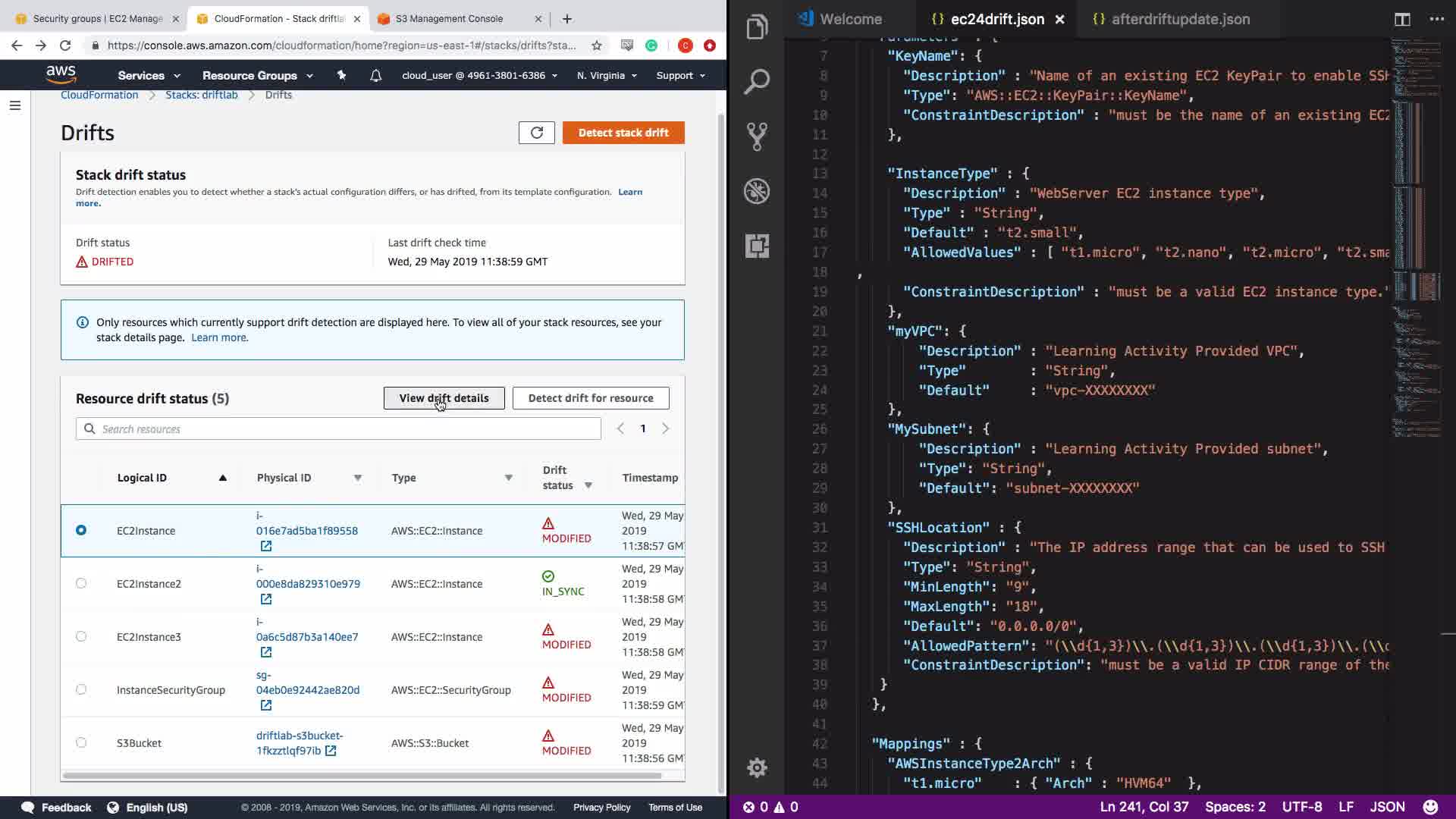The height and width of the screenshot is (819, 1456).
Task: Open the N. Virginia region dropdown
Action: pos(607,75)
